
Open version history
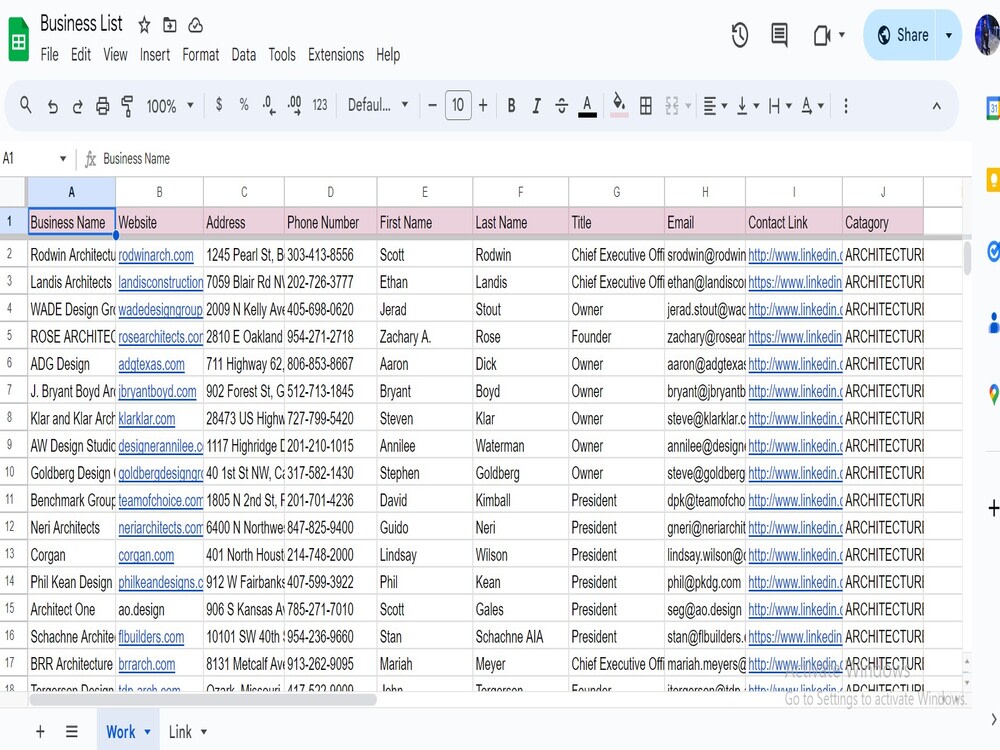click(739, 34)
